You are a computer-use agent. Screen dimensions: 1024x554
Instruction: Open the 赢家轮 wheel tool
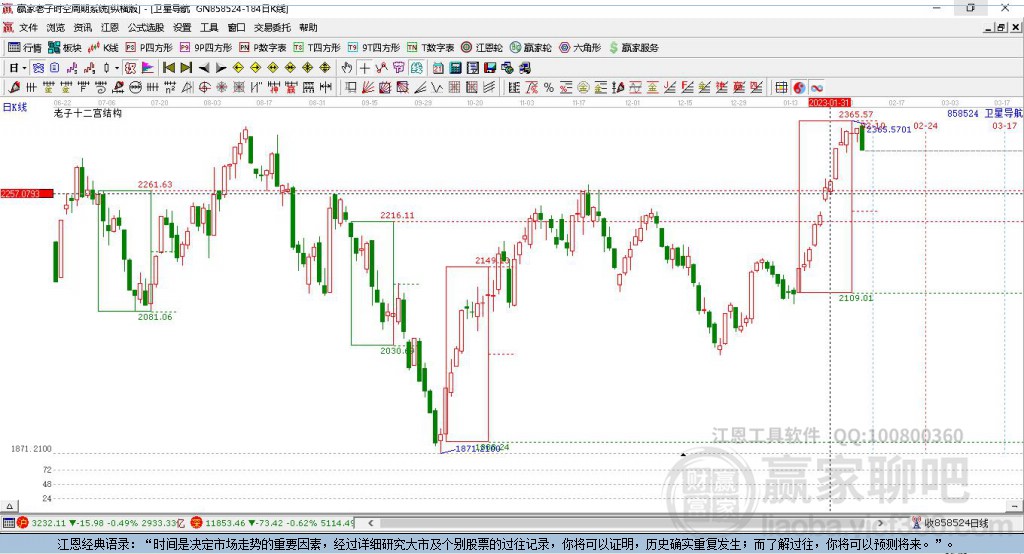531,48
